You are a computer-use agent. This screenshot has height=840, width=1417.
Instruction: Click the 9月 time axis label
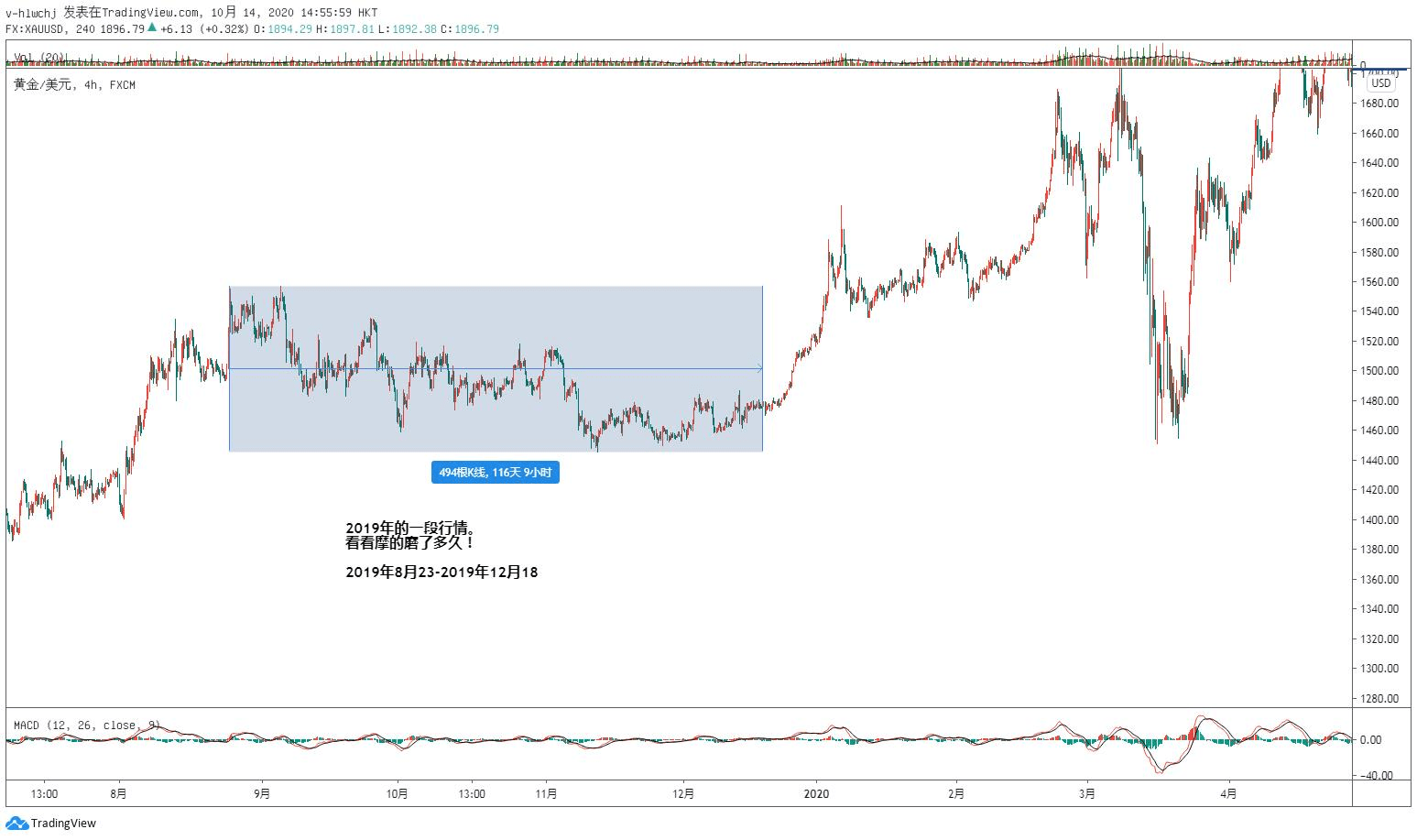pos(262,794)
